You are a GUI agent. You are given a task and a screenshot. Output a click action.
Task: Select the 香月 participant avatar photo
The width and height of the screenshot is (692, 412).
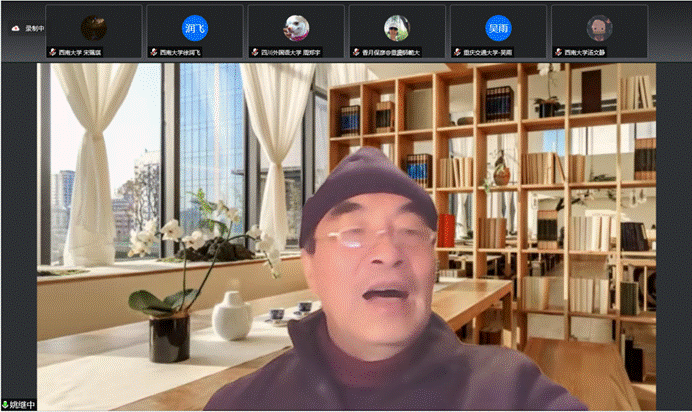[396, 27]
